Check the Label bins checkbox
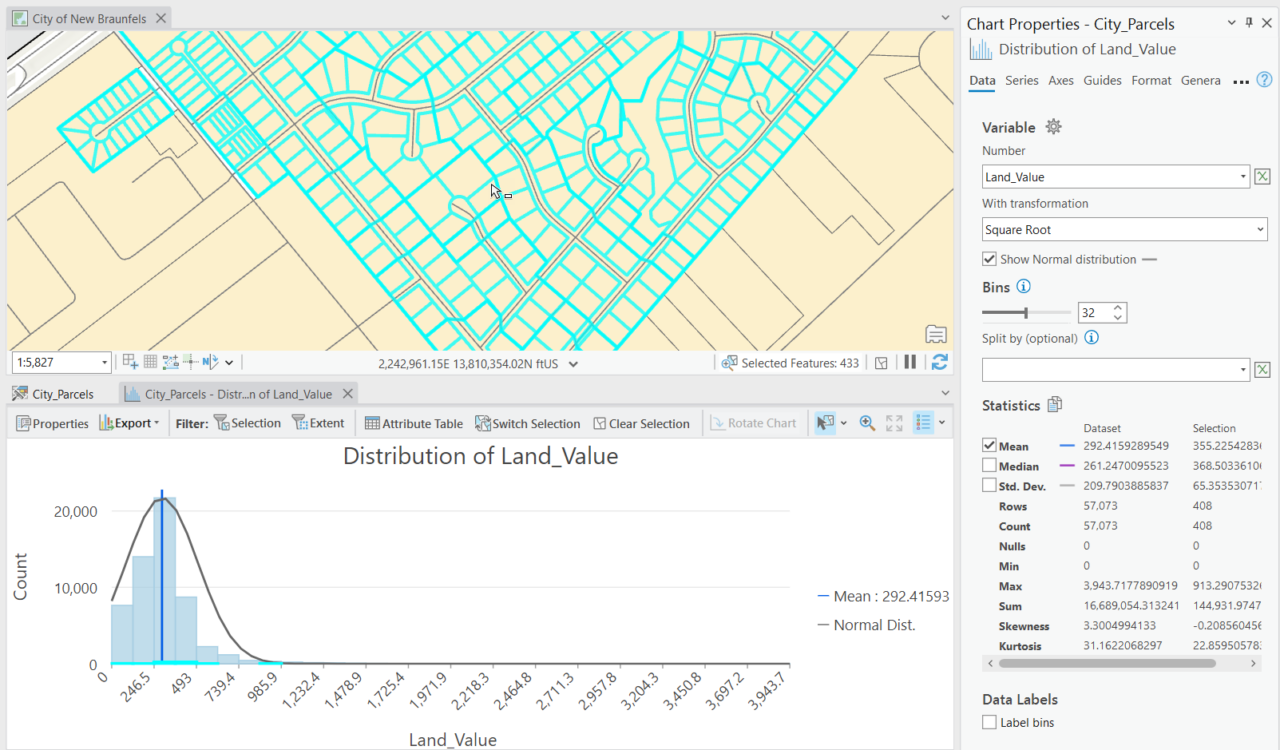Screen dimensions: 1280x750 [990, 722]
